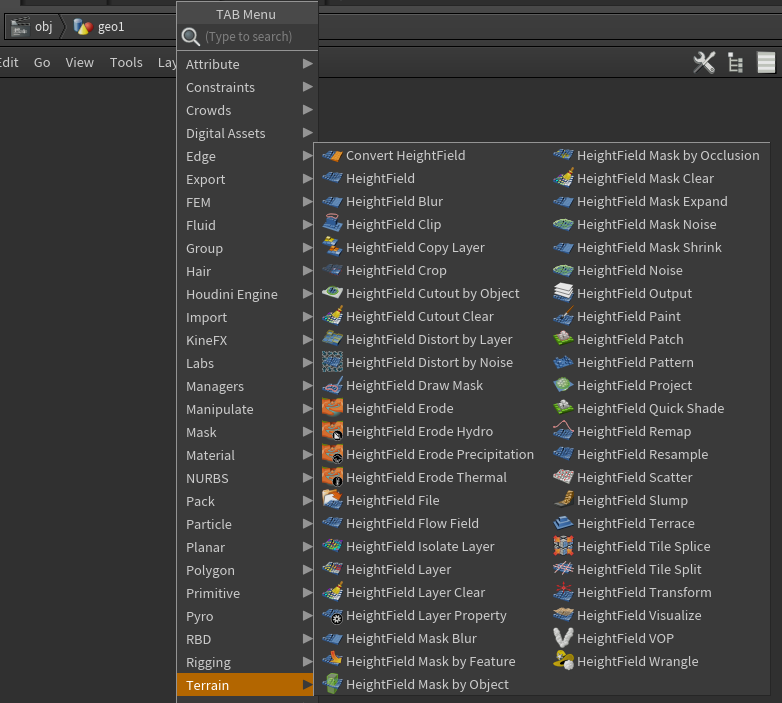Click the obj path button
The image size is (782, 703).
(32, 26)
